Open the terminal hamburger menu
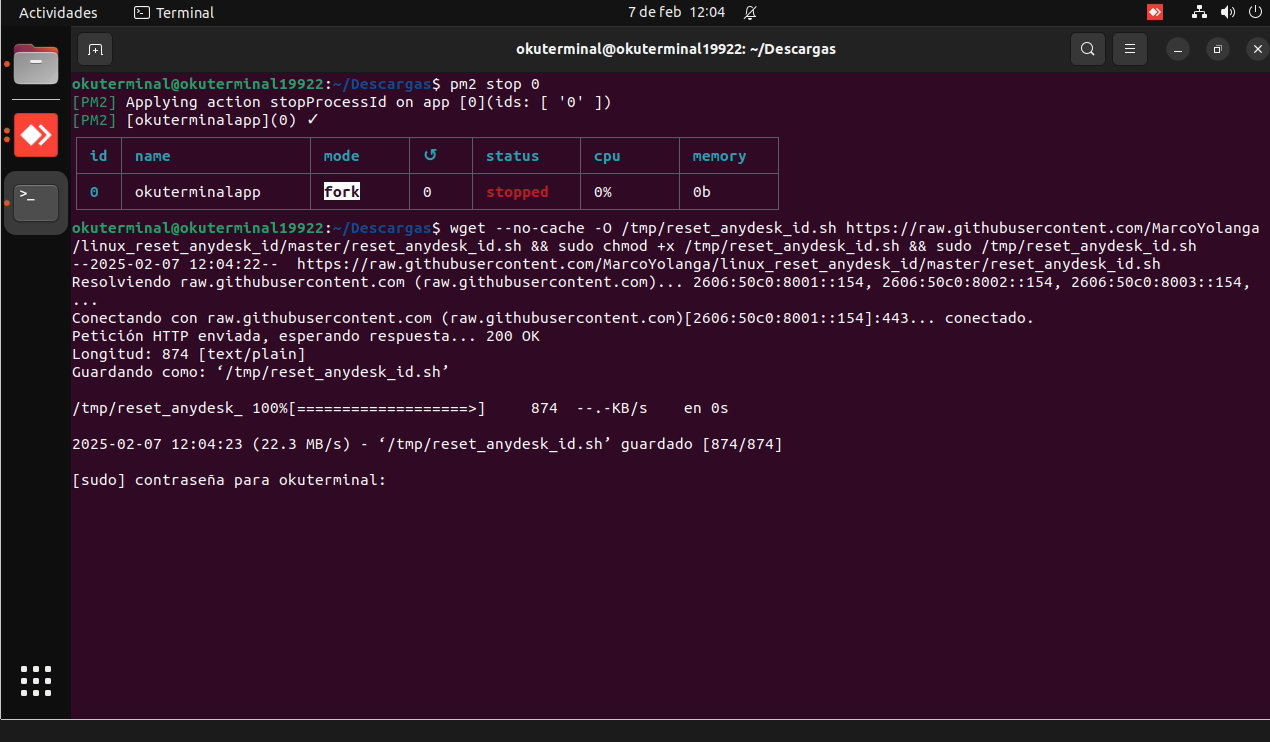 click(1130, 49)
